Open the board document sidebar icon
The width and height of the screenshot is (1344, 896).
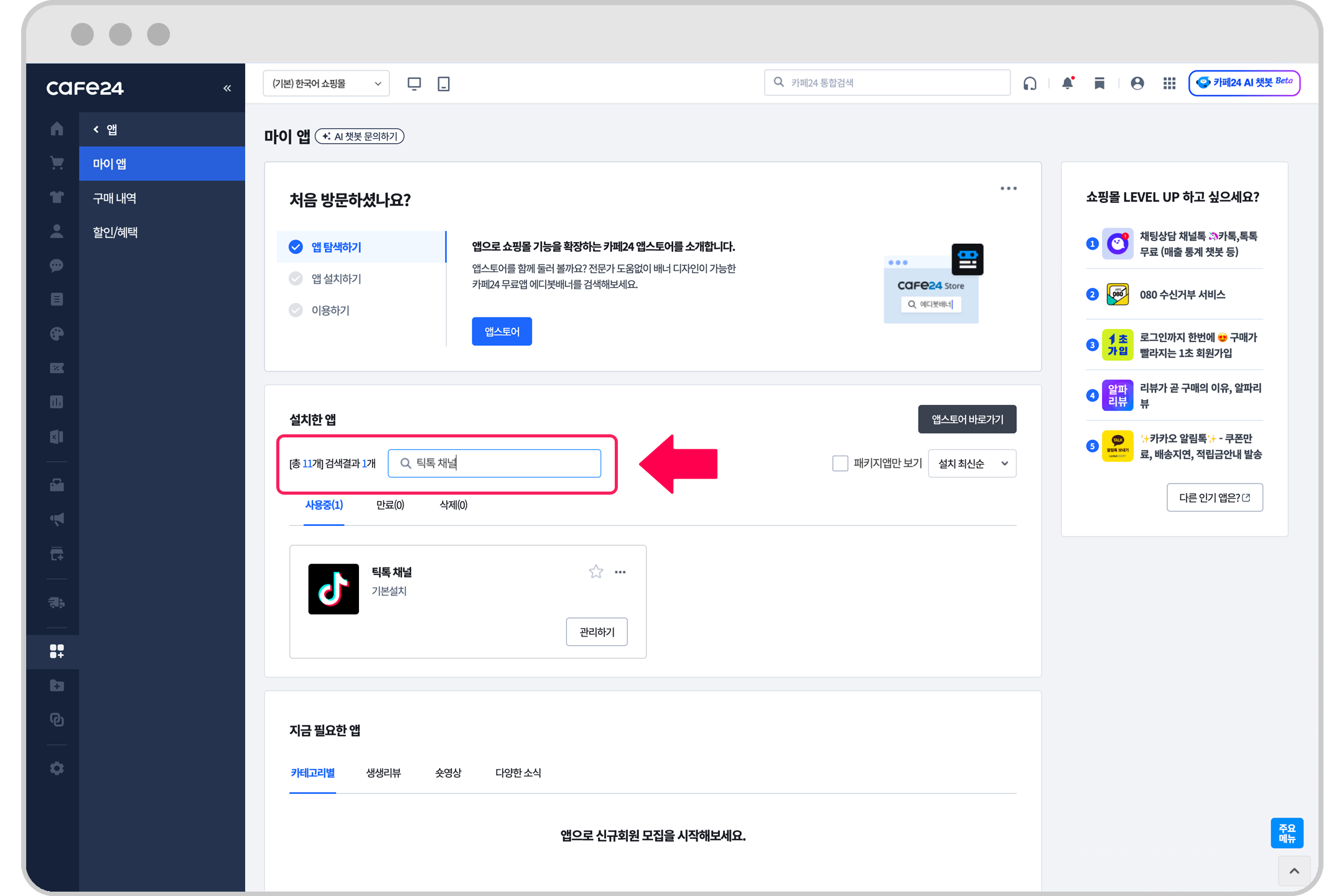coord(57,299)
